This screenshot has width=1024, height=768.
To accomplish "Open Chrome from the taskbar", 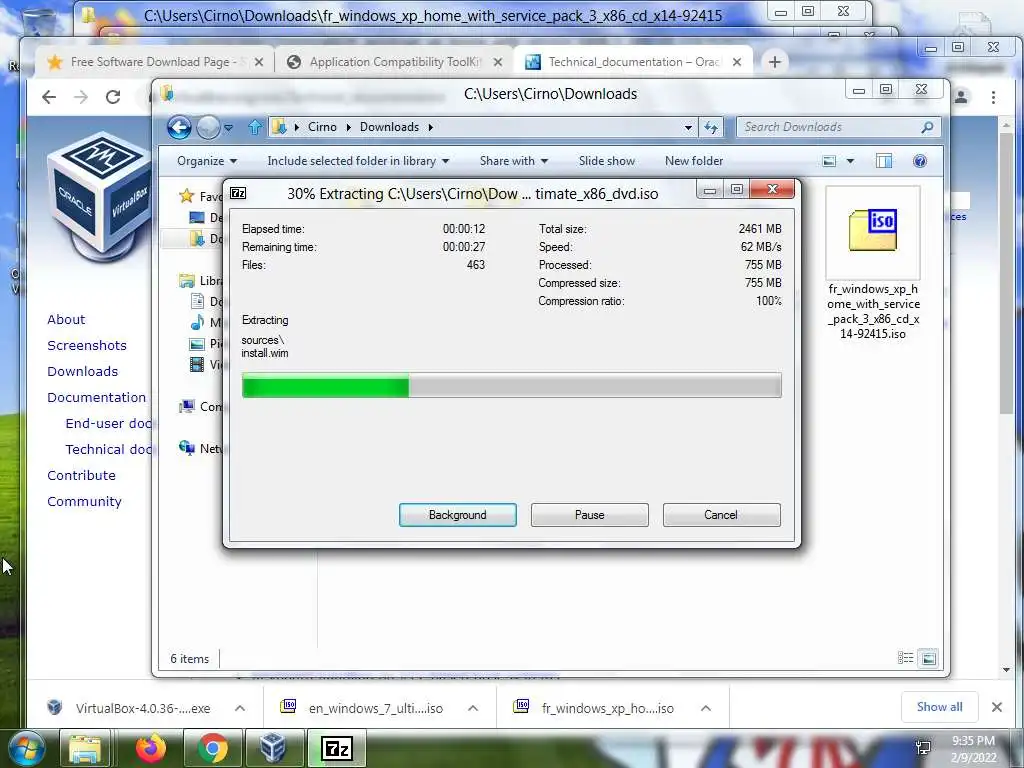I will click(212, 748).
